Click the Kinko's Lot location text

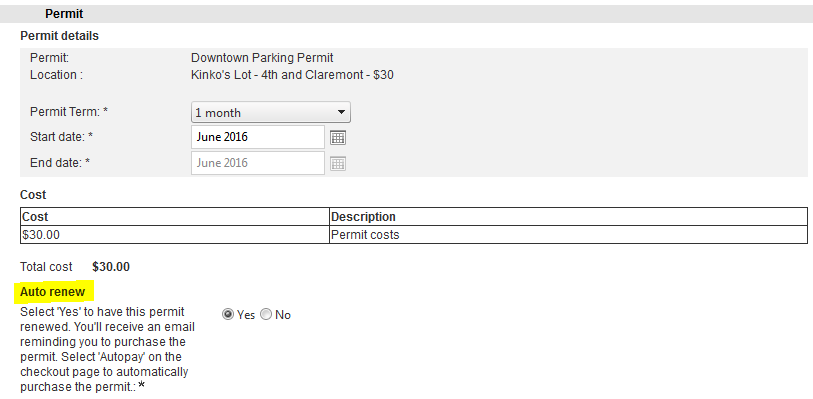click(x=292, y=75)
